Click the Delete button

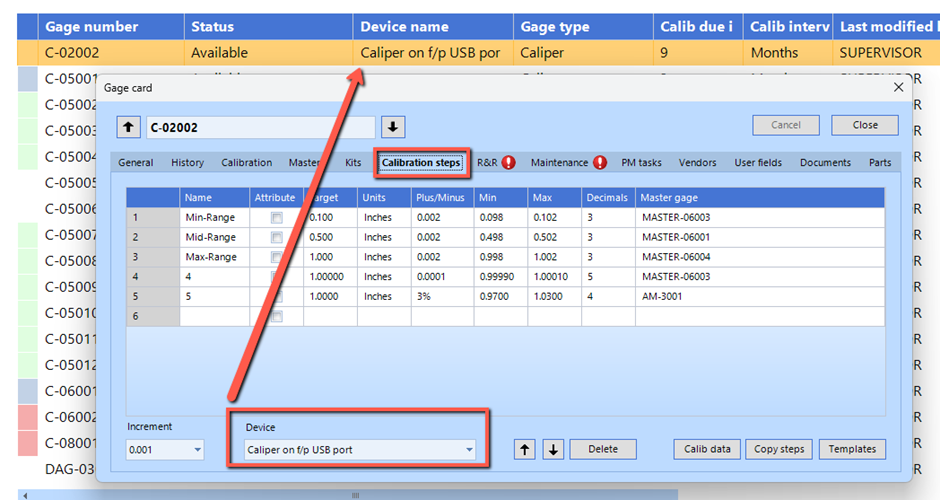(x=603, y=450)
